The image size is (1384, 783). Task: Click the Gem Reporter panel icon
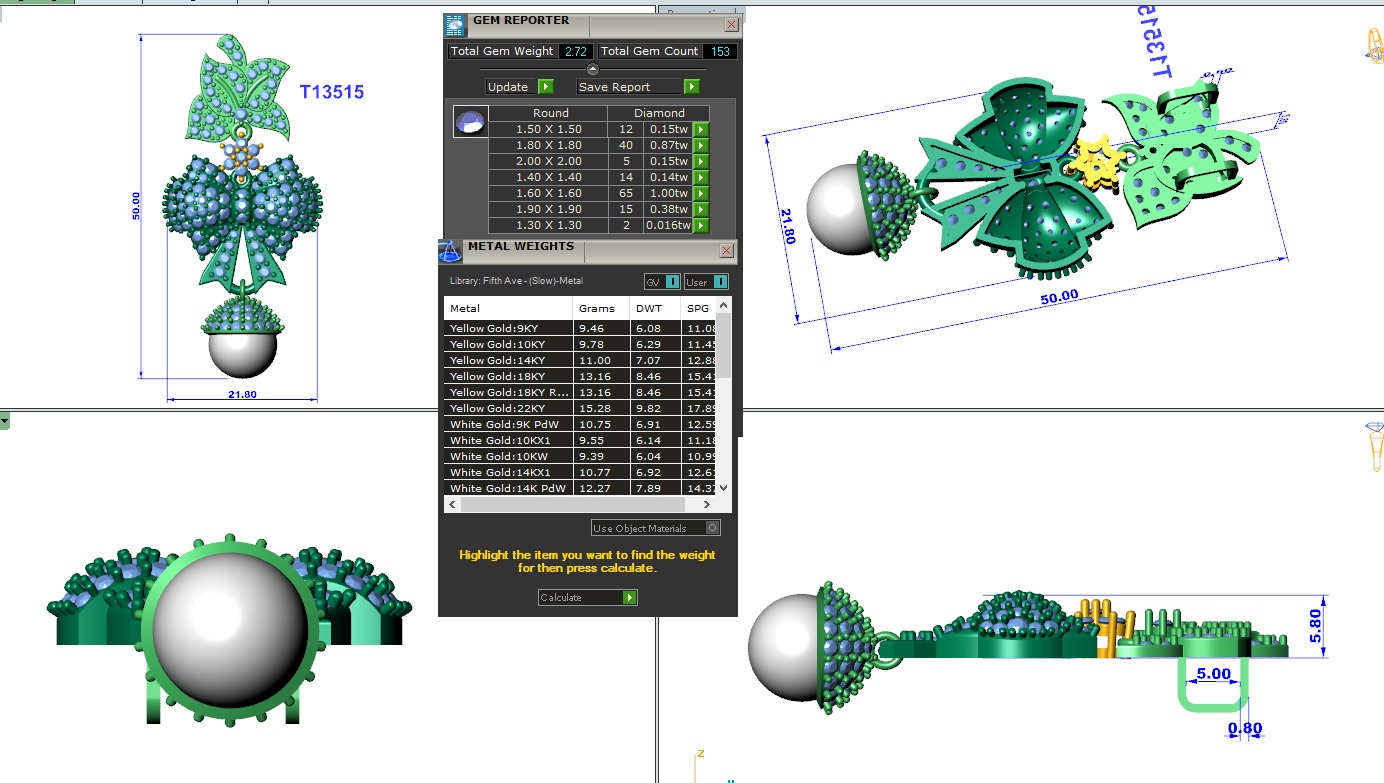point(455,25)
